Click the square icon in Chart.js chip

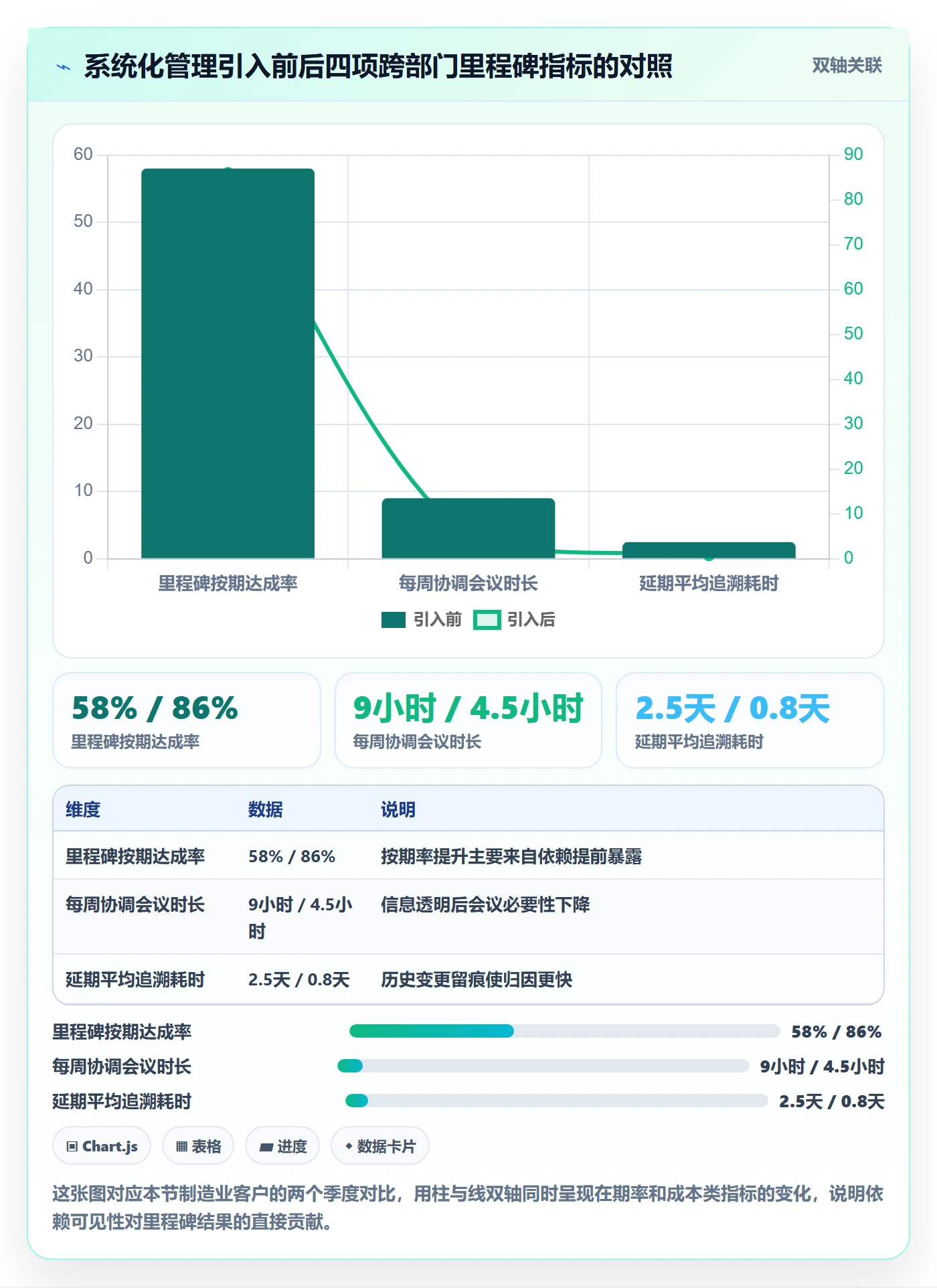click(x=72, y=1147)
